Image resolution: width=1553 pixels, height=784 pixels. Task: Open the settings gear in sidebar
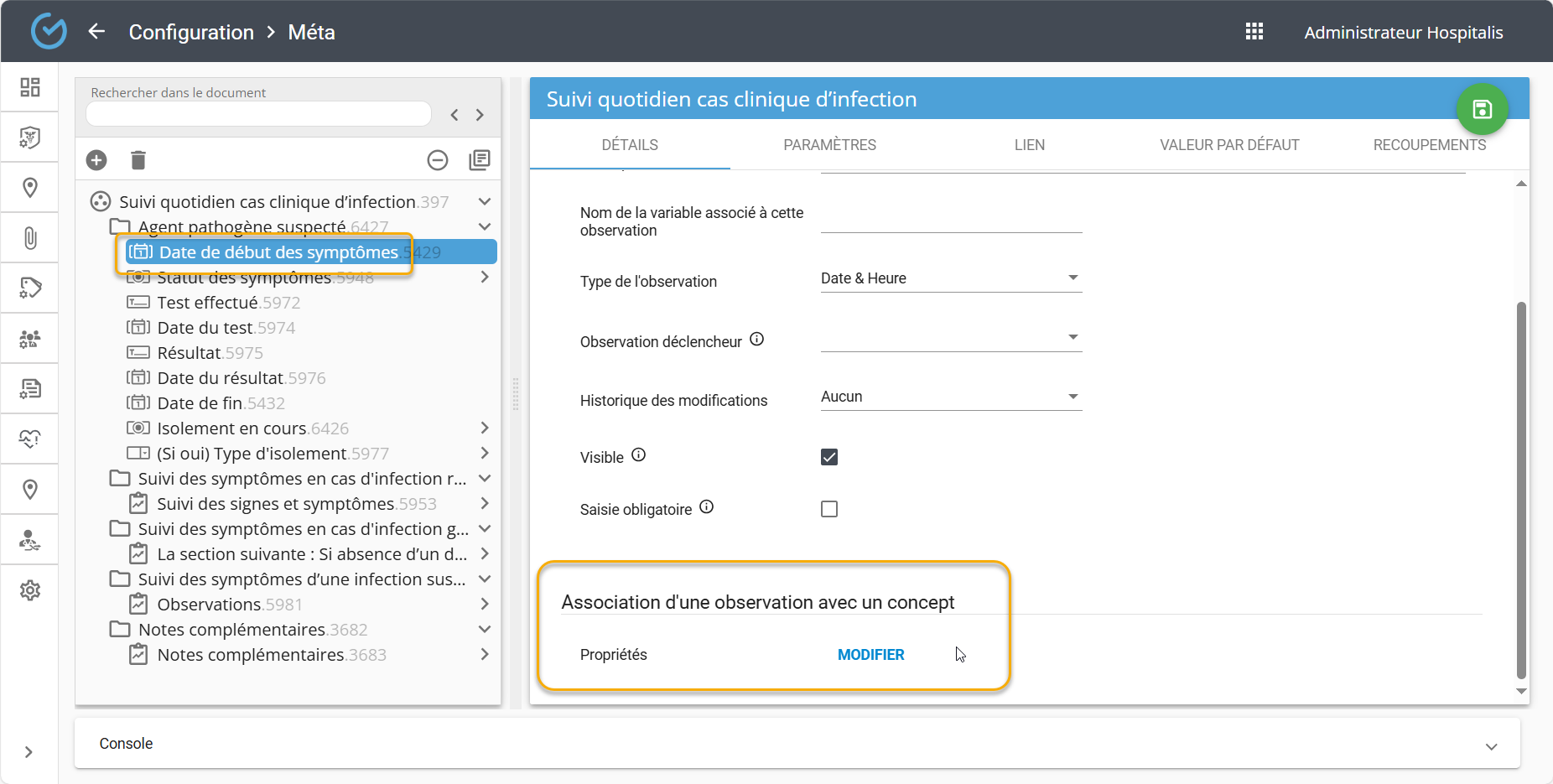click(x=30, y=590)
